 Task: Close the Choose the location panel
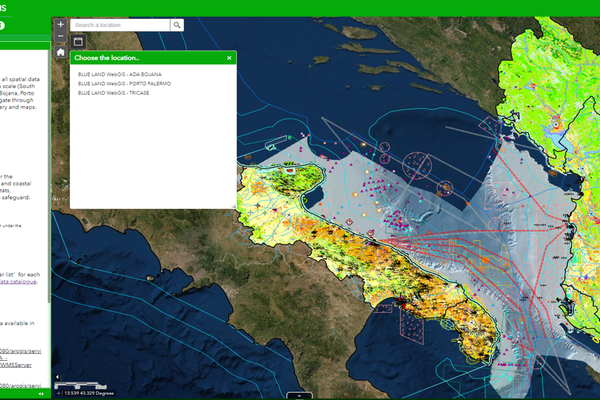pos(229,58)
